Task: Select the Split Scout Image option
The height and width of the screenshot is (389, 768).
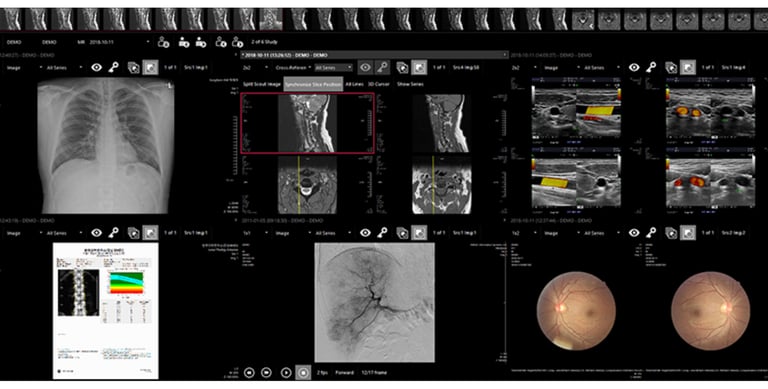Action: click(262, 84)
